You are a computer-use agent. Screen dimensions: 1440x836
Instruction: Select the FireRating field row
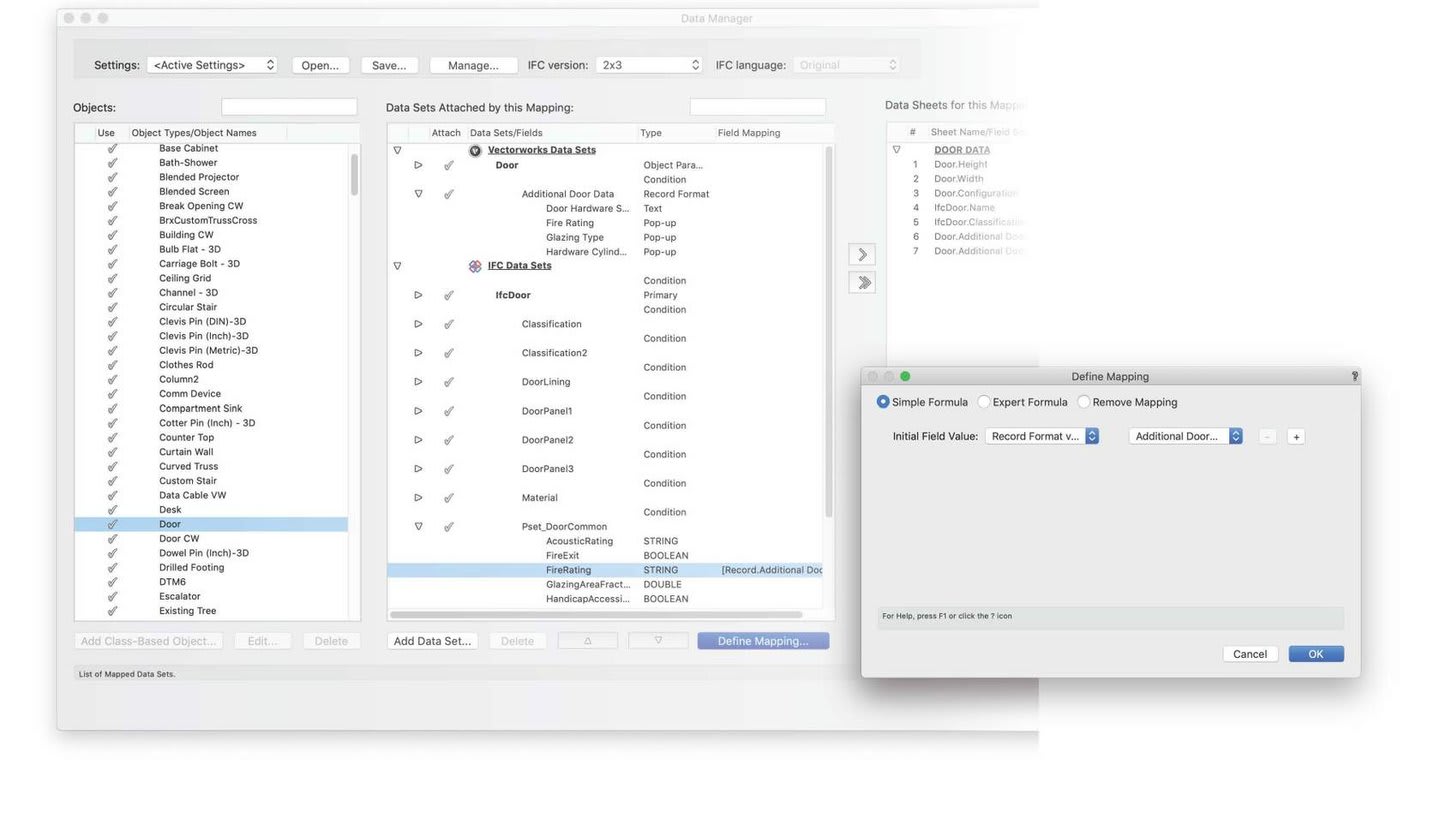[568, 570]
